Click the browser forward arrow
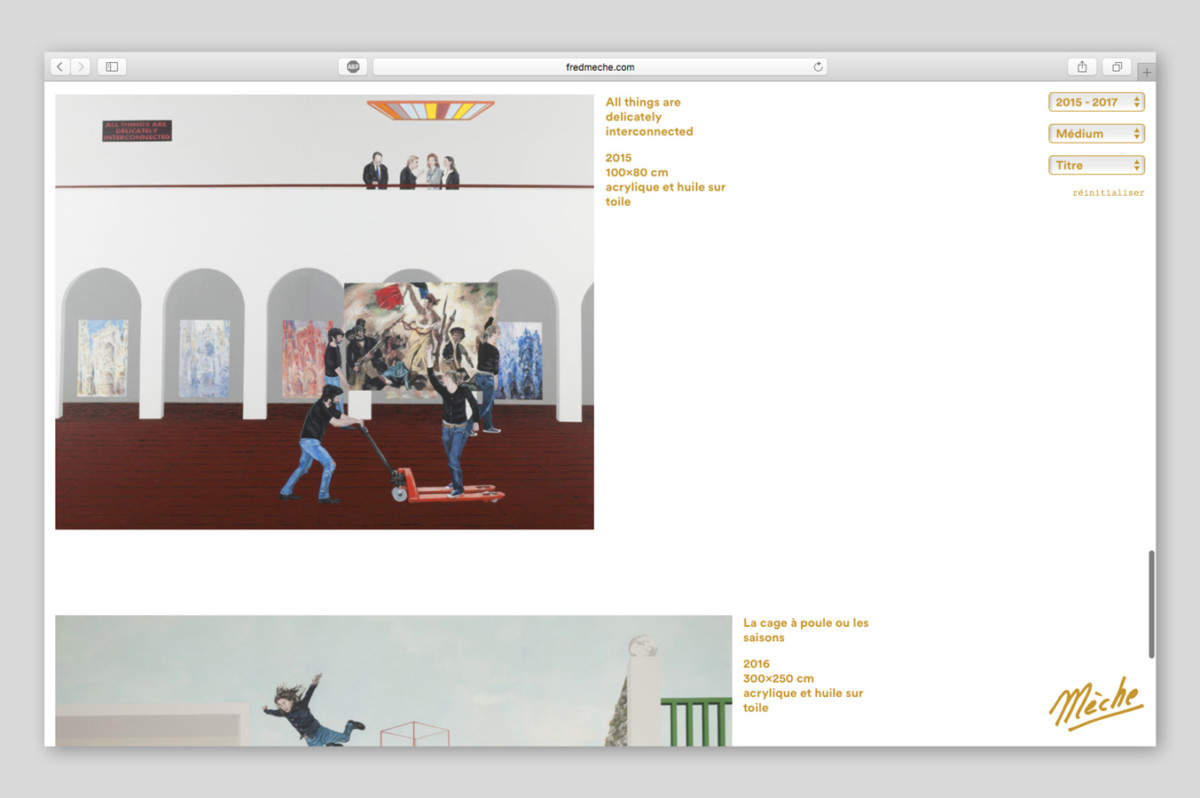Viewport: 1200px width, 798px height. click(80, 67)
